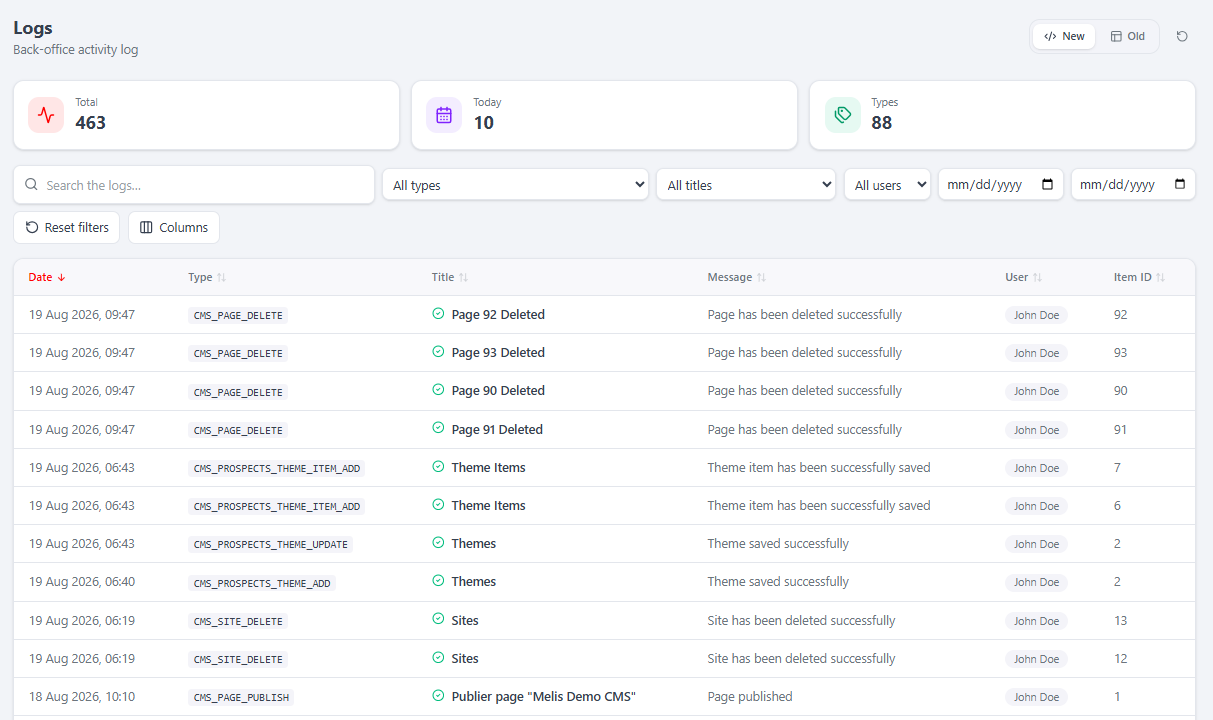Click the success check icon for Page 91 Deleted

pos(438,428)
